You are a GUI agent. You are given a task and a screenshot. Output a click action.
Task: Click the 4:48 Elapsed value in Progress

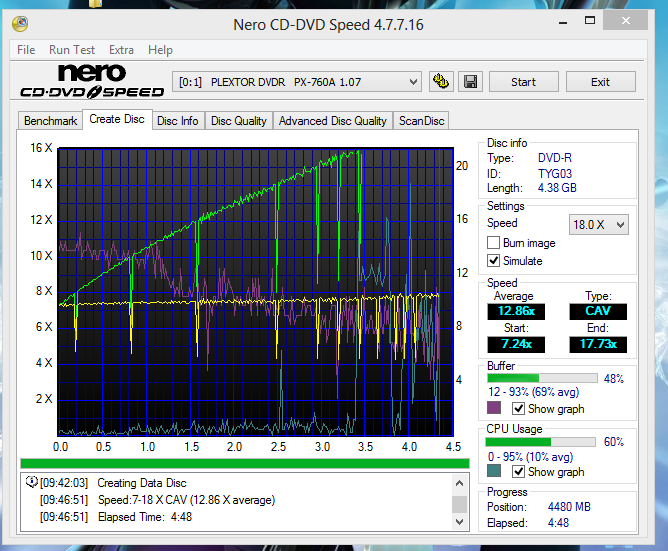tap(558, 523)
